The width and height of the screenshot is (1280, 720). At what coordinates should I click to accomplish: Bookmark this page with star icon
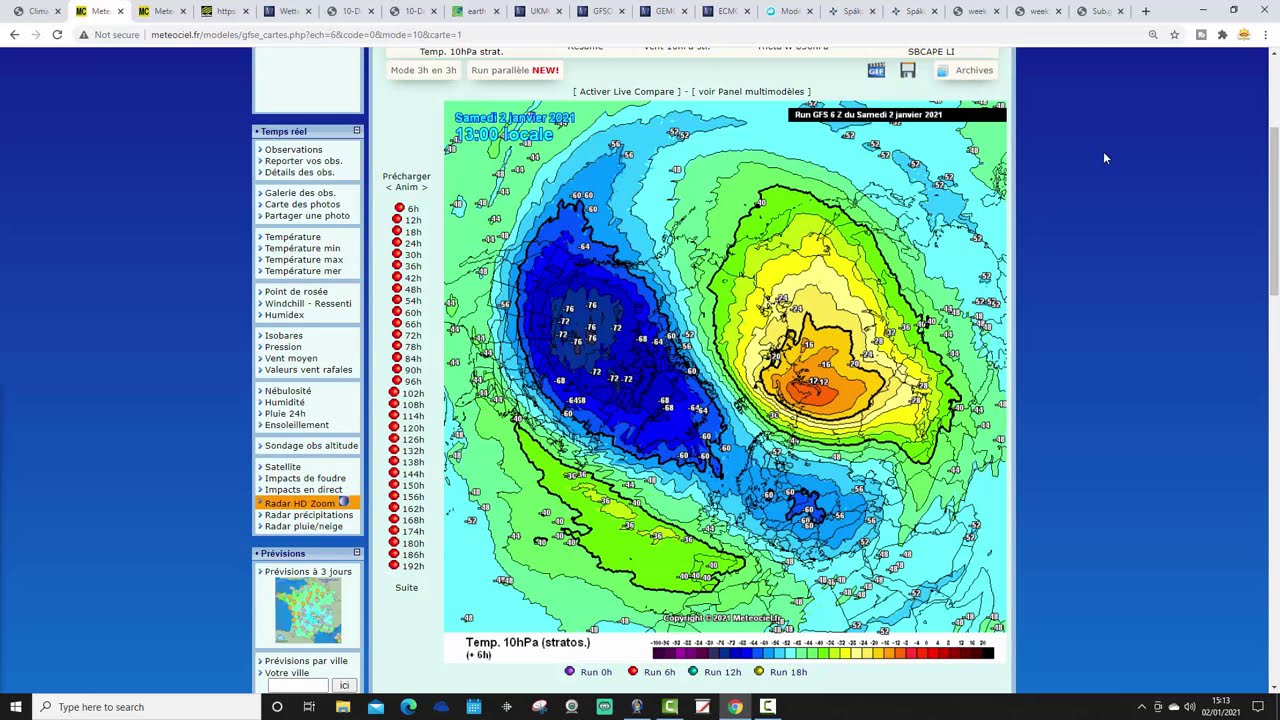1175,34
